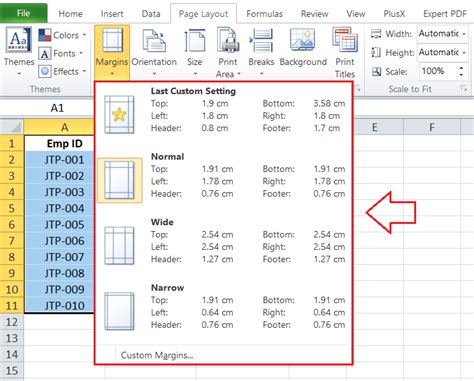Select cell containing JTP-005
The width and height of the screenshot is (474, 381).
tap(59, 224)
